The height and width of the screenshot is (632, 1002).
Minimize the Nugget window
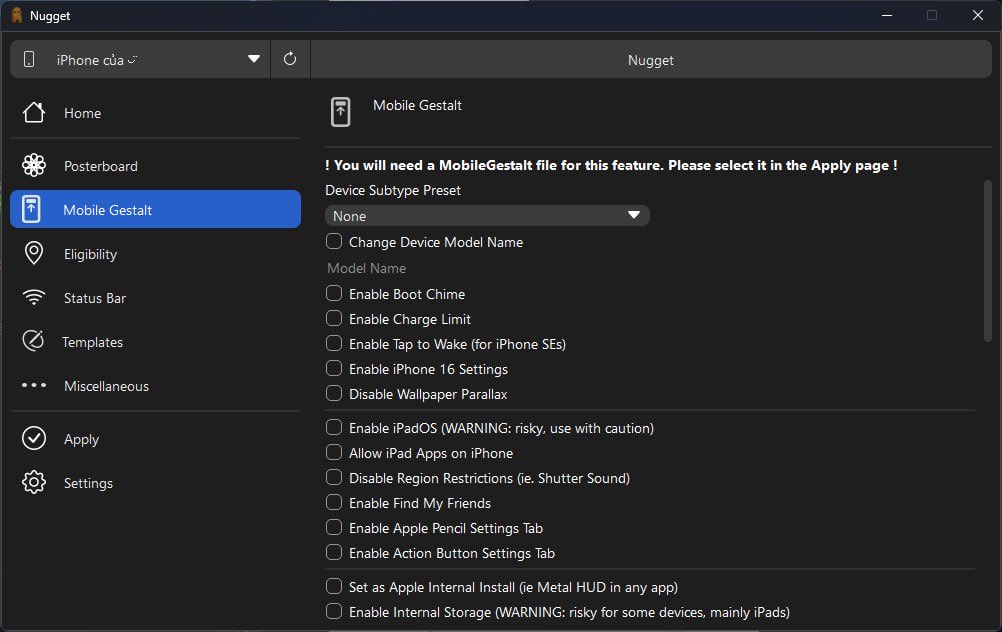click(886, 15)
